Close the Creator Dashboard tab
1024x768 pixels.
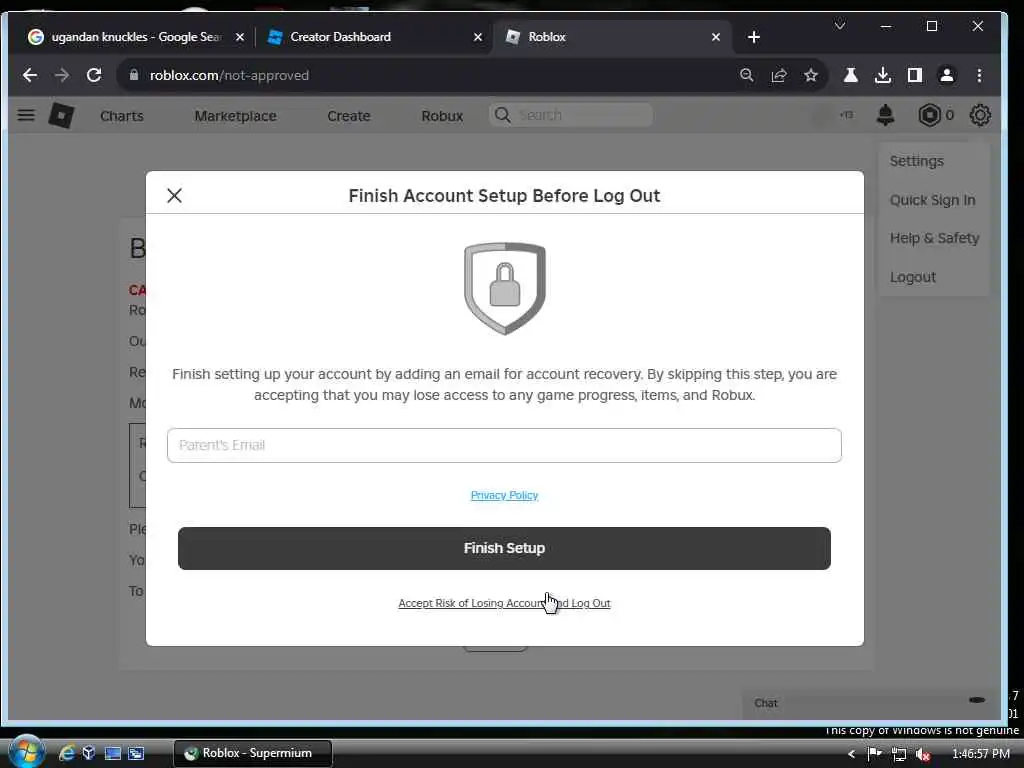pos(478,37)
